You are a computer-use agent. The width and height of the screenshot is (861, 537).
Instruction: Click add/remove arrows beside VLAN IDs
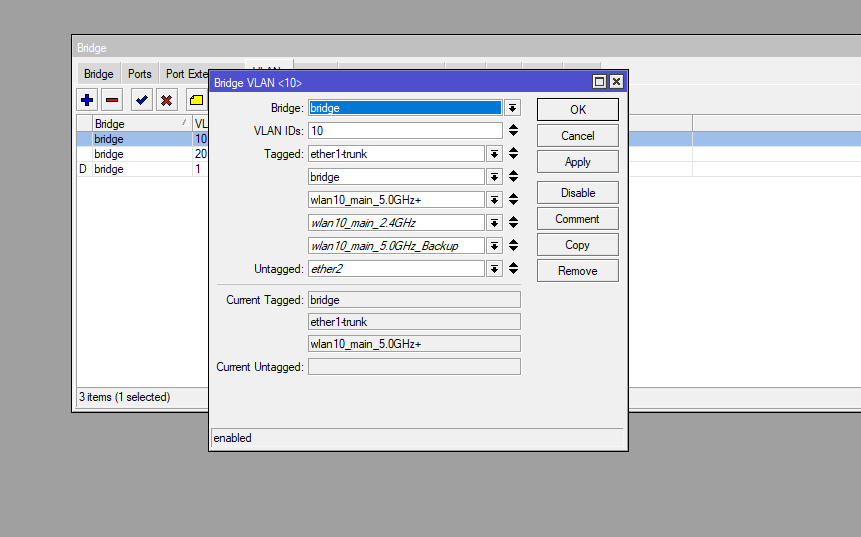click(513, 130)
